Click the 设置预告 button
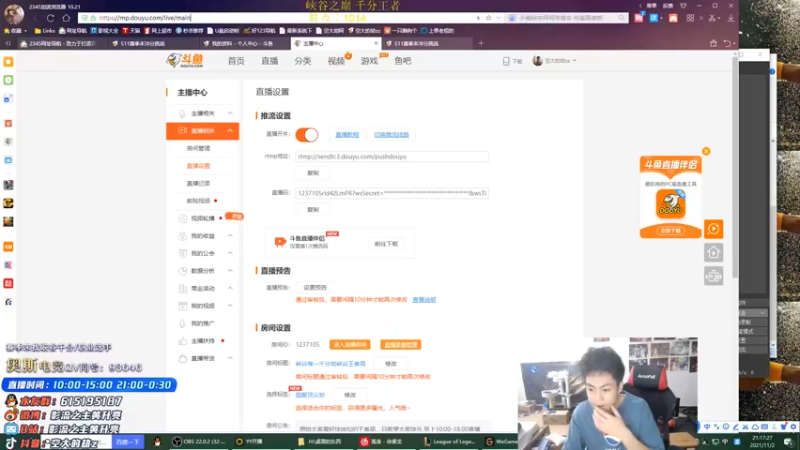 click(x=315, y=287)
